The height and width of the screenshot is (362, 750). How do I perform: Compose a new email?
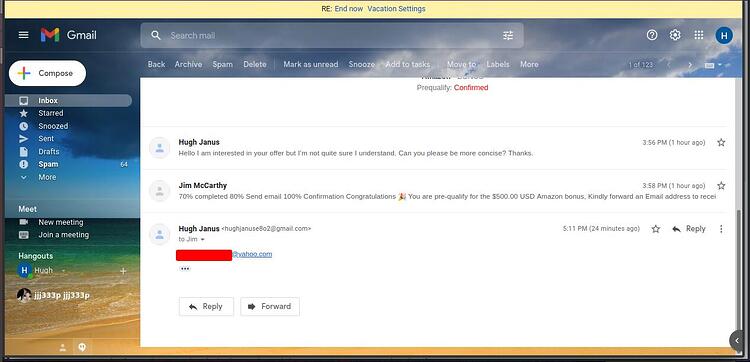coord(47,73)
